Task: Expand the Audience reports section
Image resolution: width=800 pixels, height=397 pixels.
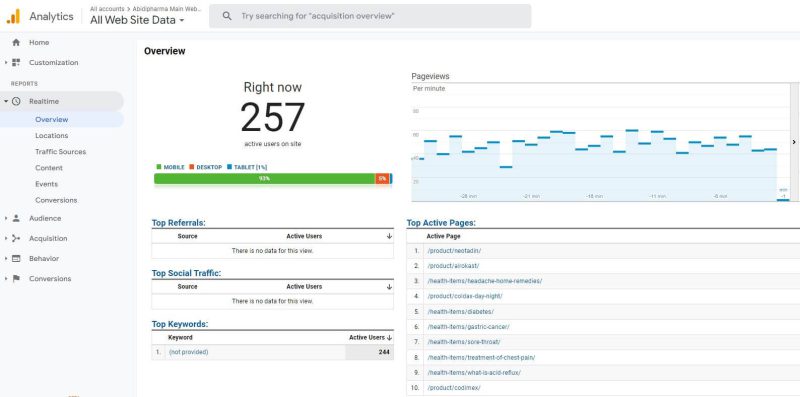Action: (6, 218)
